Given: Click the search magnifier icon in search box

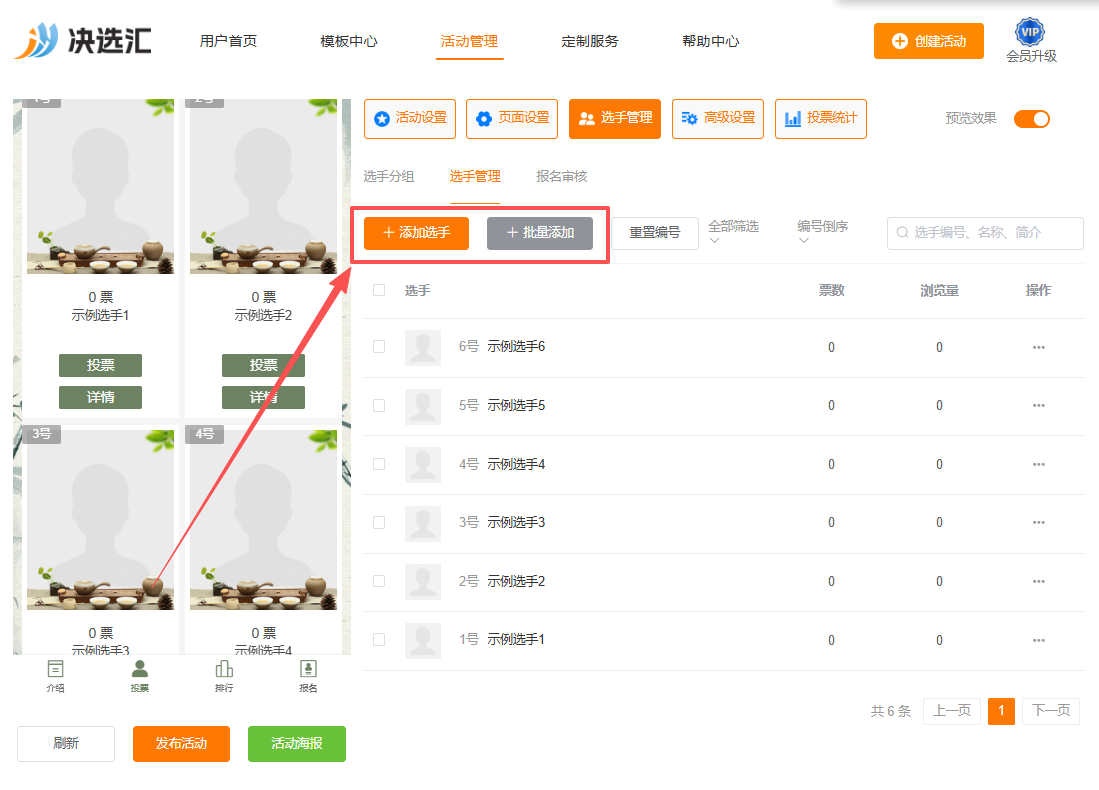Looking at the screenshot, I should point(903,233).
